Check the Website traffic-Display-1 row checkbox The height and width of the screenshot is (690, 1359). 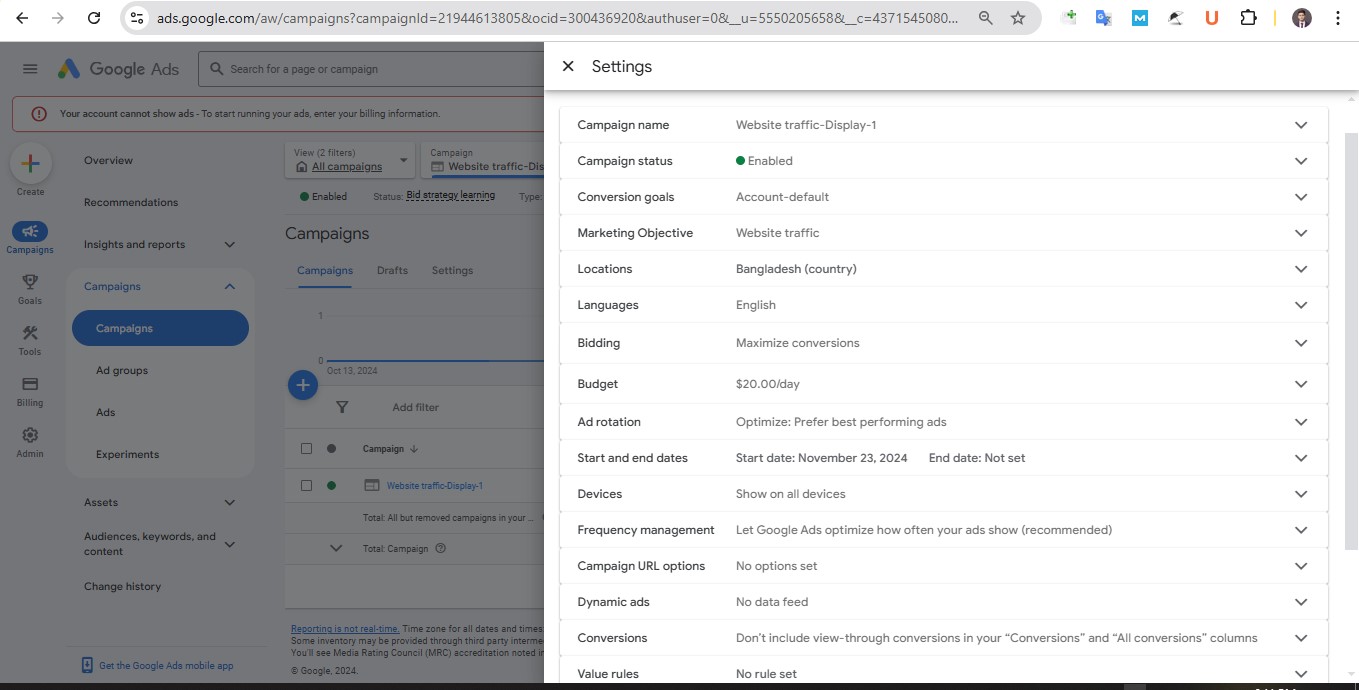click(307, 486)
